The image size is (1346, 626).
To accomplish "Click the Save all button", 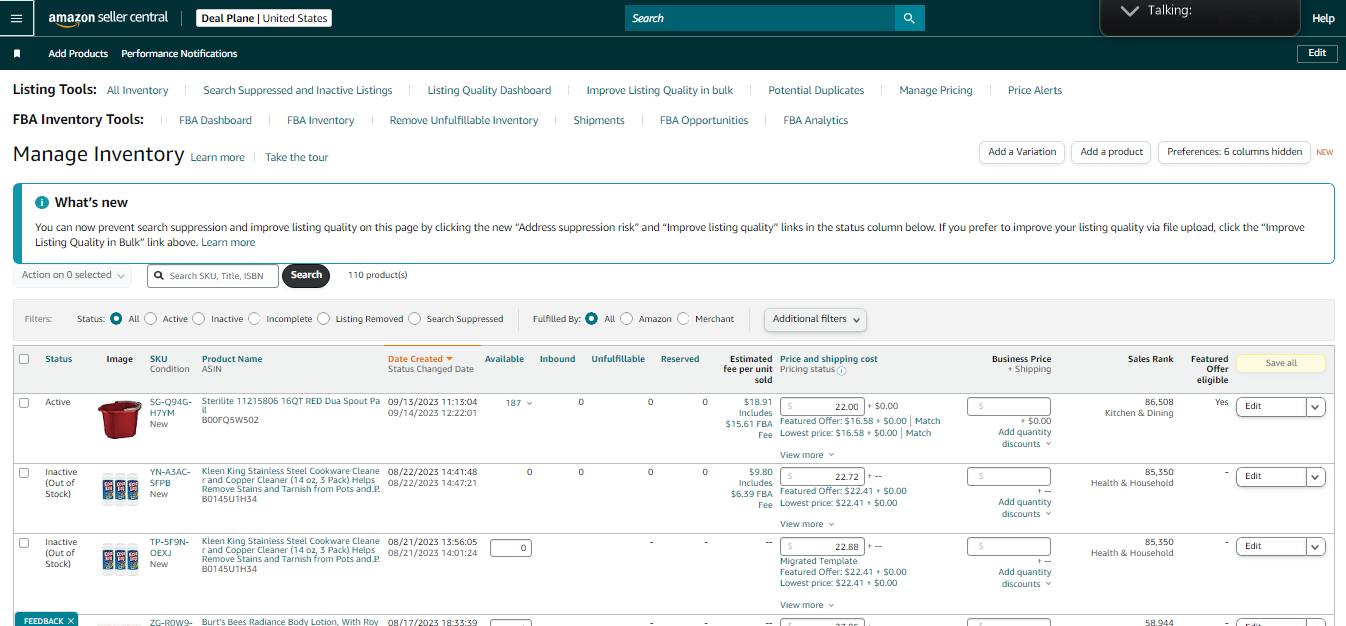I will [x=1281, y=363].
